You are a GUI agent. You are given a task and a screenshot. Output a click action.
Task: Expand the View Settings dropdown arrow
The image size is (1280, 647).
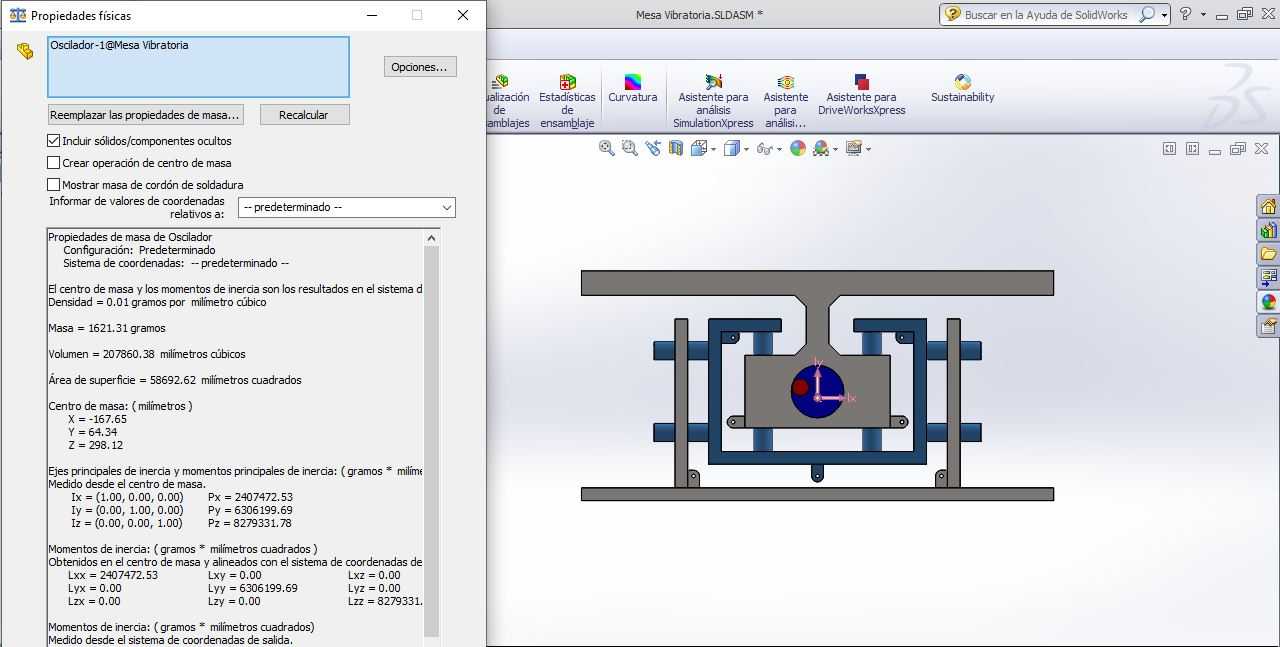pyautogui.click(x=868, y=149)
